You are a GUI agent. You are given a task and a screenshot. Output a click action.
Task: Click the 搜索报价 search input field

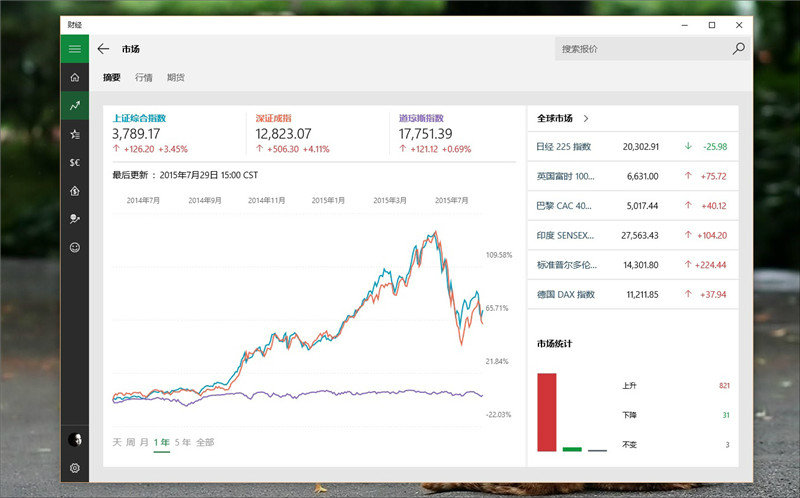(x=640, y=48)
